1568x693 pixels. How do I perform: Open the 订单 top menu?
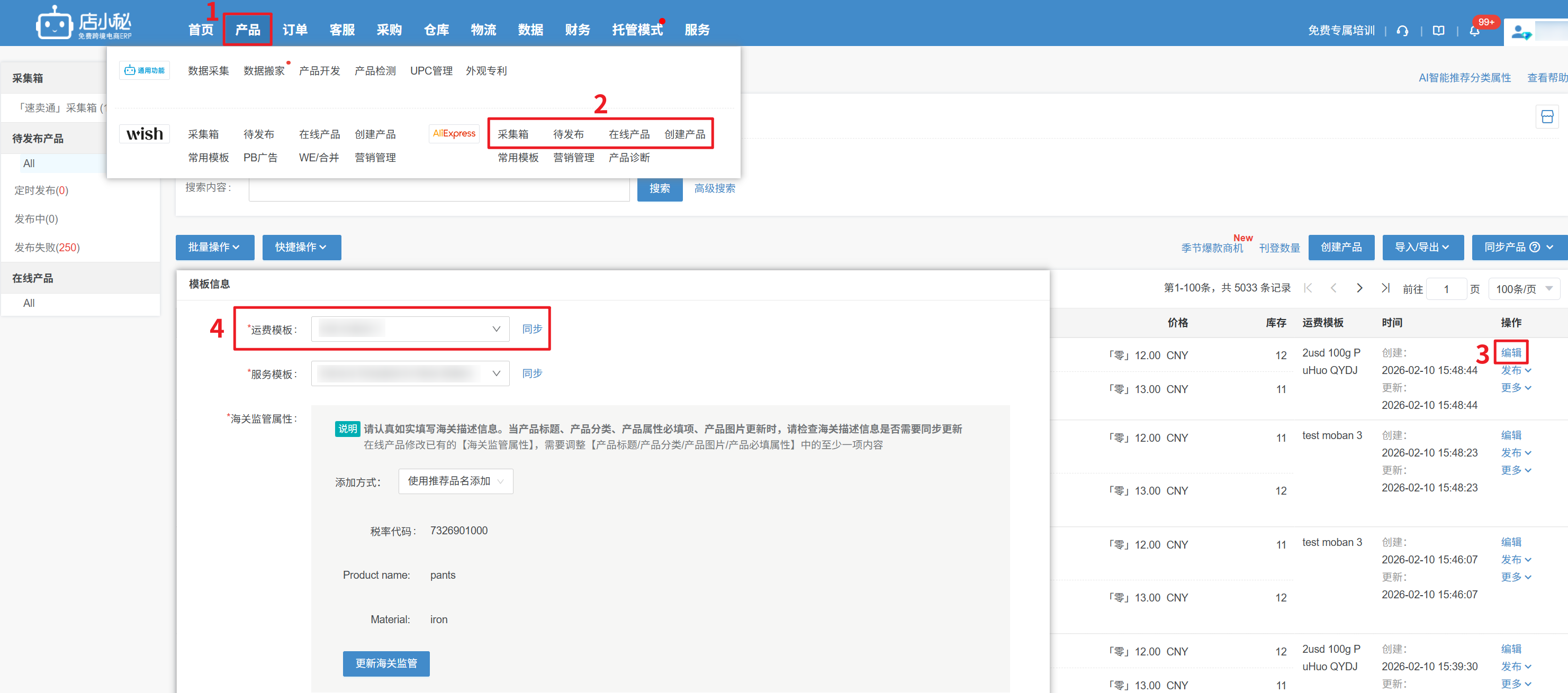(x=295, y=30)
